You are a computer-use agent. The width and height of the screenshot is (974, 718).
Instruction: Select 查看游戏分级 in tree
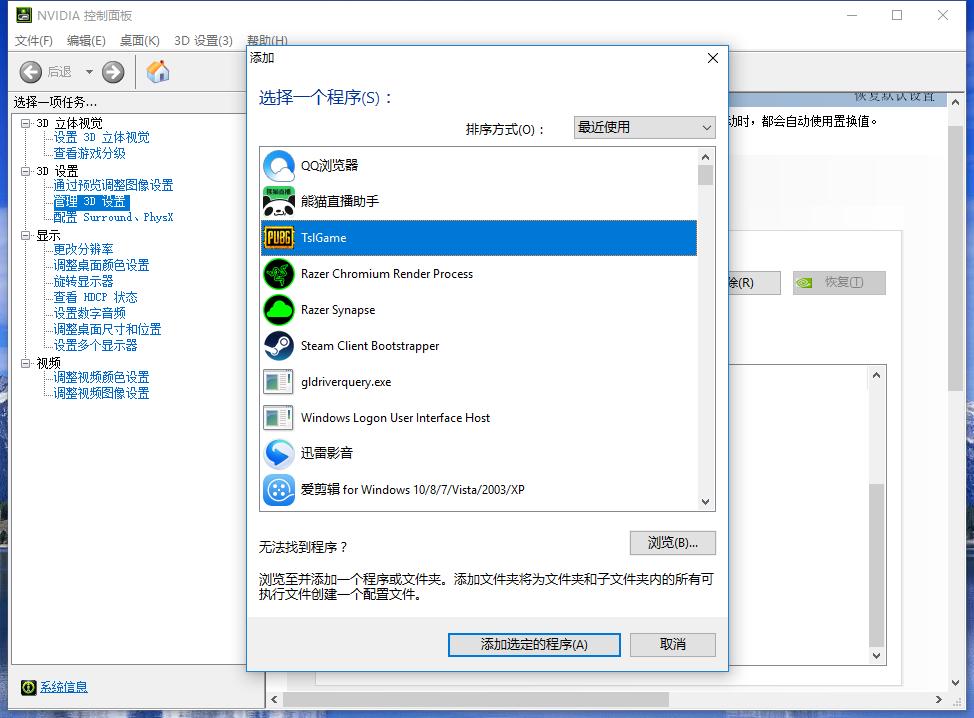[x=89, y=153]
